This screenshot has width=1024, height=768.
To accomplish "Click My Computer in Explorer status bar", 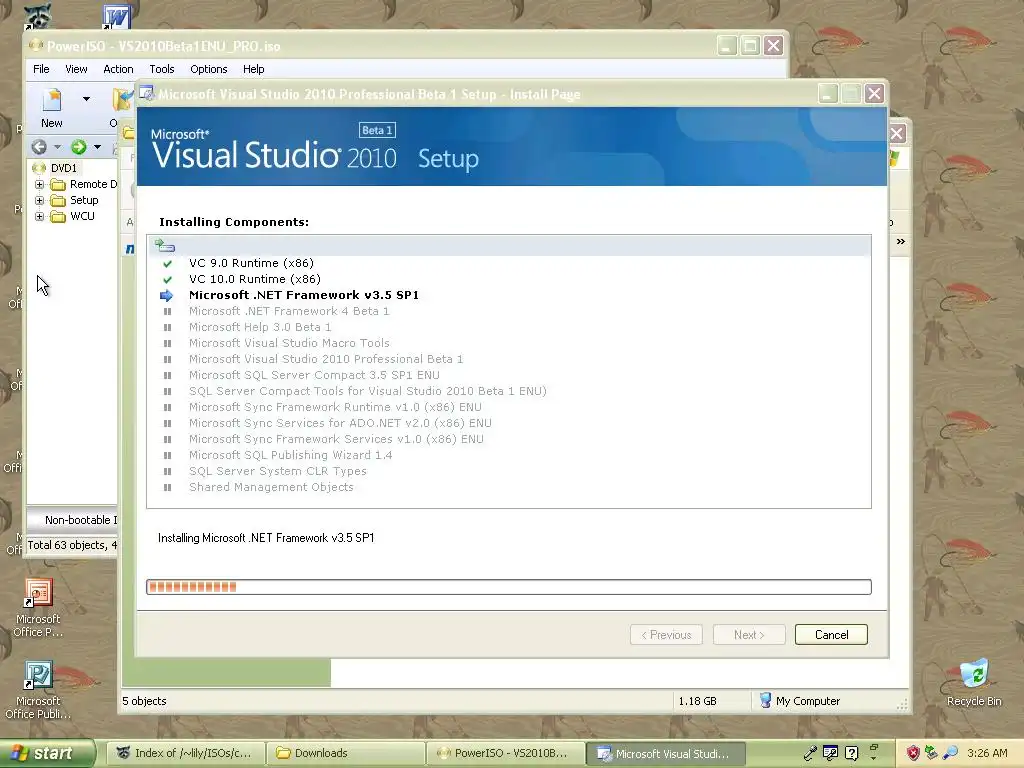I will click(799, 701).
